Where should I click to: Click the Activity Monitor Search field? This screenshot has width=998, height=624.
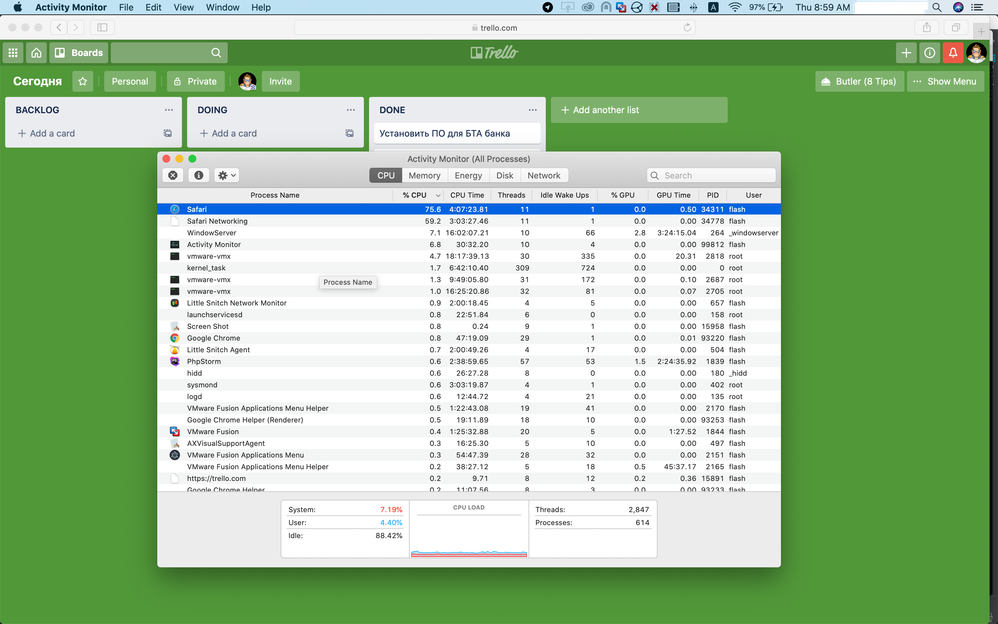(712, 175)
